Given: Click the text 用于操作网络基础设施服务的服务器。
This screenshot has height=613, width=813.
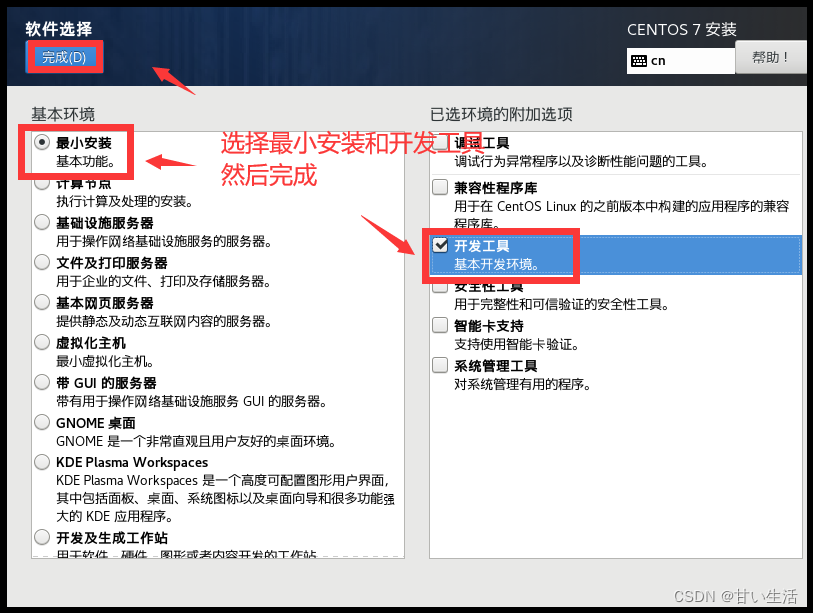Looking at the screenshot, I should pyautogui.click(x=164, y=241).
